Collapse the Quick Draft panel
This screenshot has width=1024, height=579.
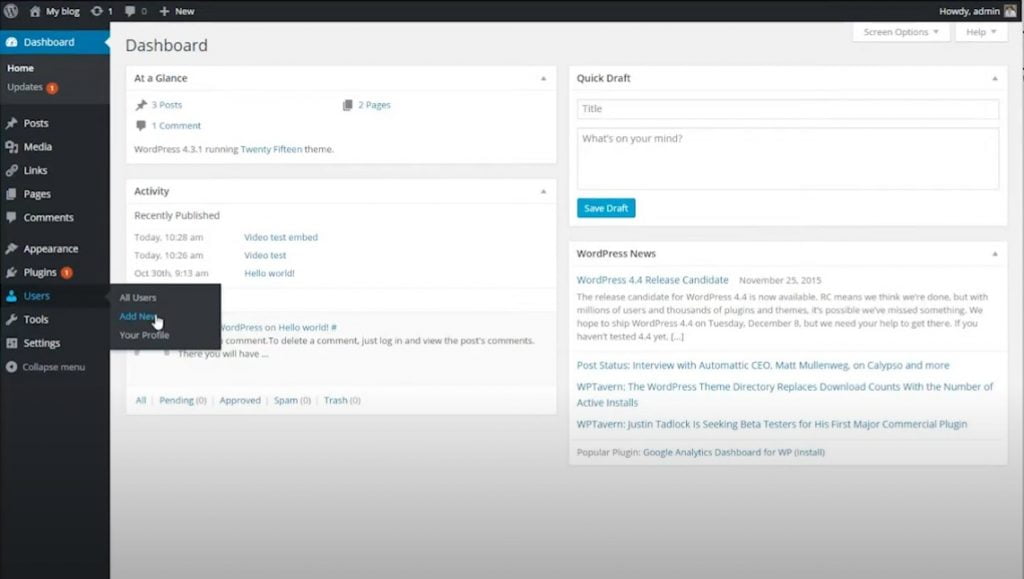[994, 78]
